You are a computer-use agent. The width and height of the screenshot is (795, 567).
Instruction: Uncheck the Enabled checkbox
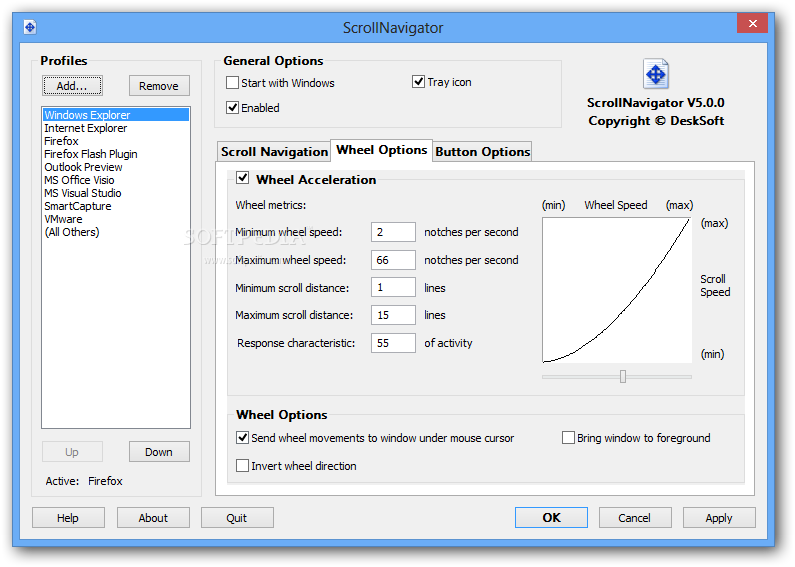click(232, 108)
